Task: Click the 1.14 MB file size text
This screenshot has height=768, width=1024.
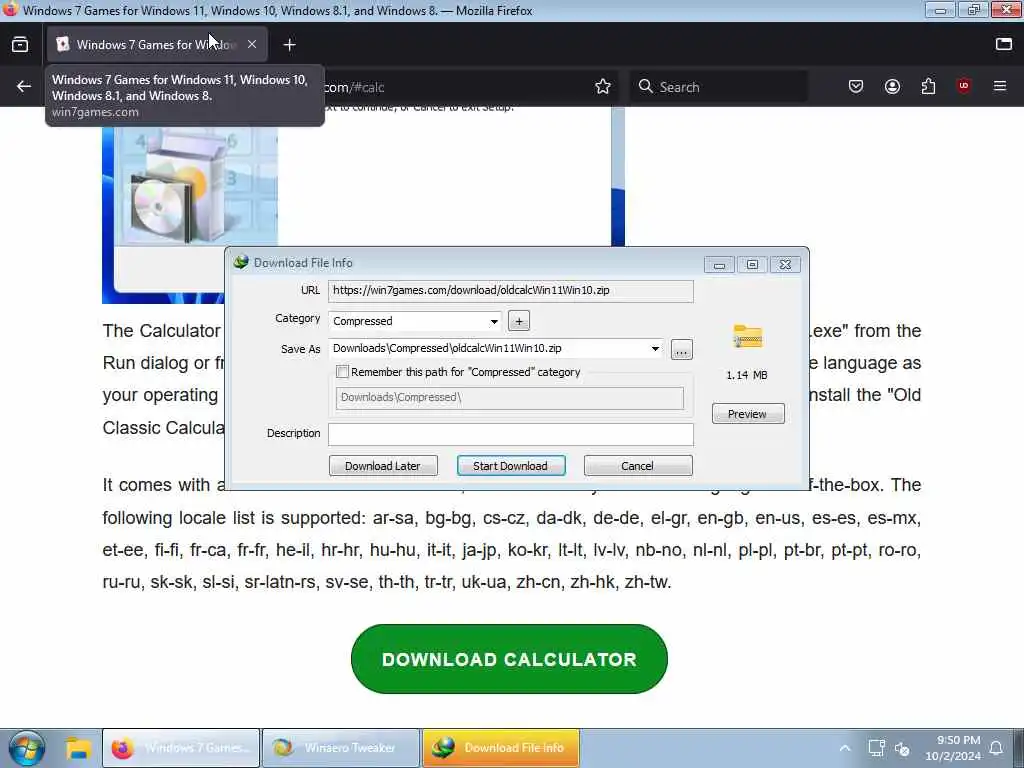Action: coord(747,375)
